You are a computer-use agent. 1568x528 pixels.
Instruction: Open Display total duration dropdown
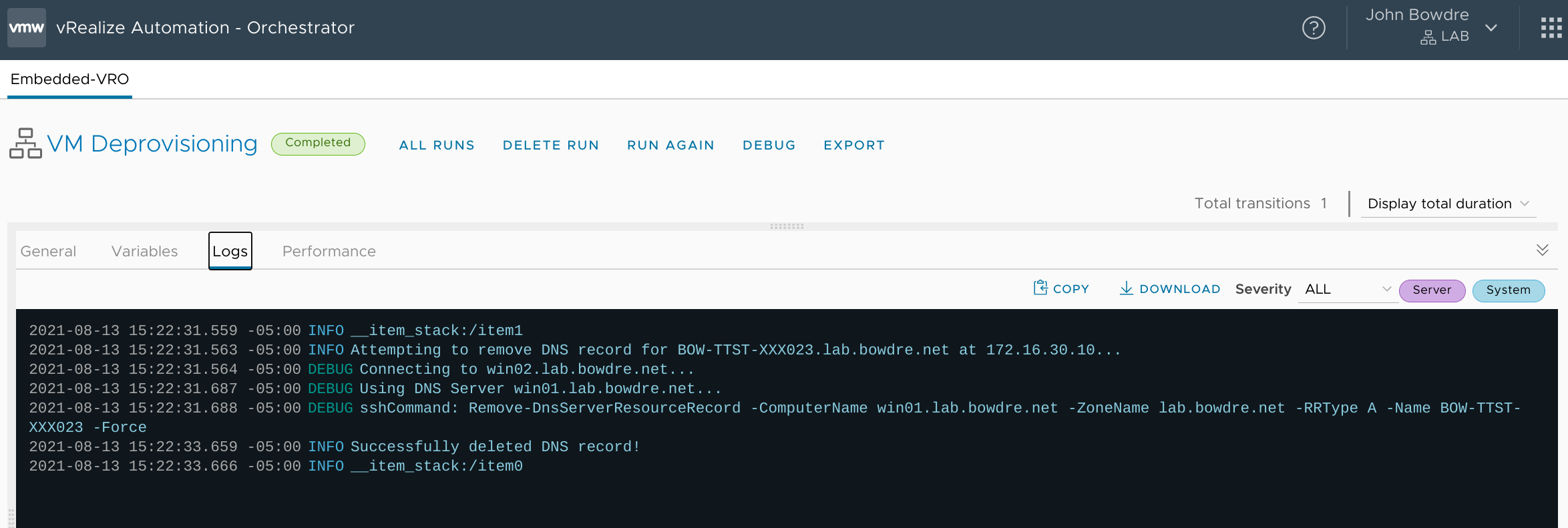click(1448, 204)
